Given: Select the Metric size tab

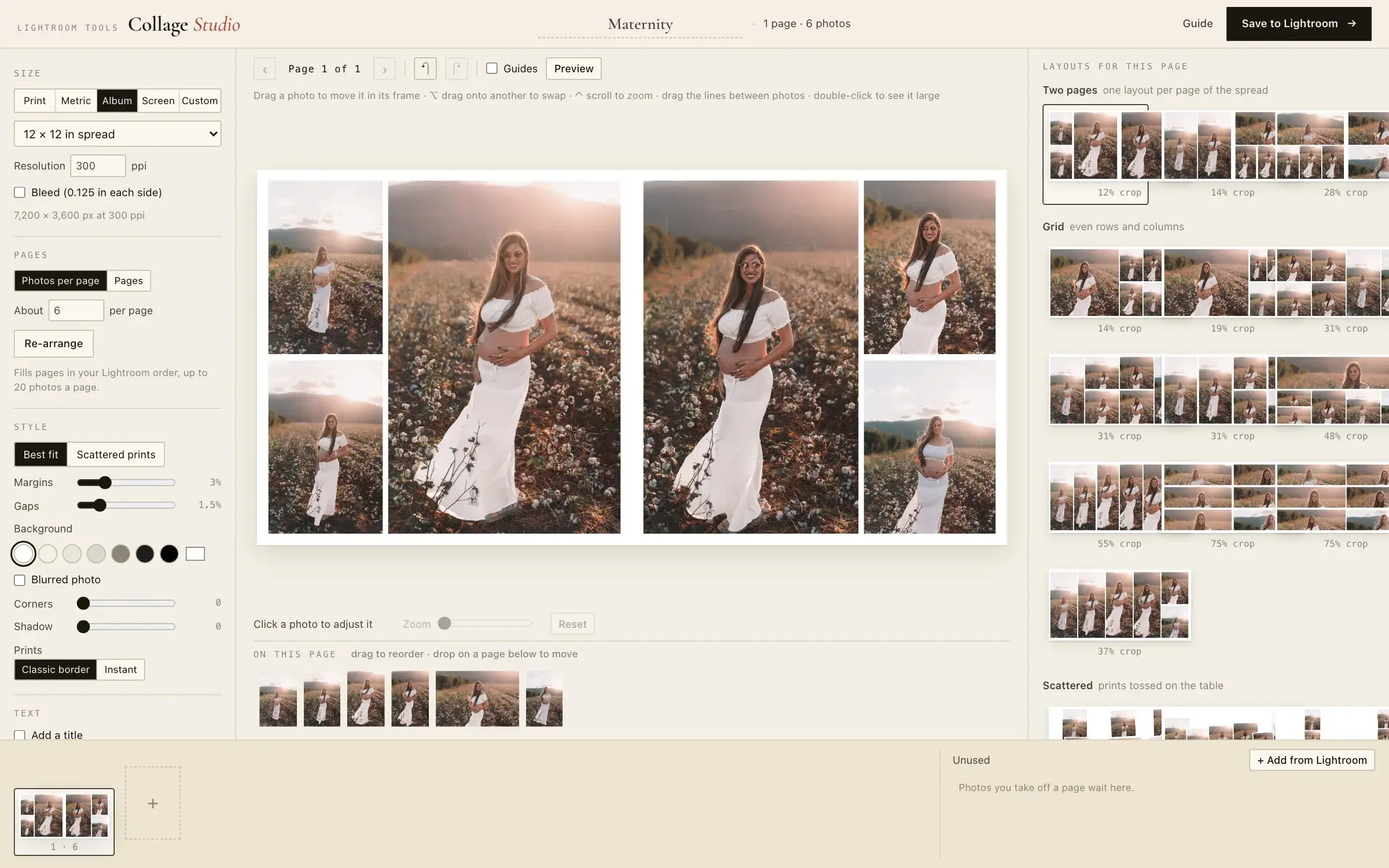Looking at the screenshot, I should click(76, 101).
